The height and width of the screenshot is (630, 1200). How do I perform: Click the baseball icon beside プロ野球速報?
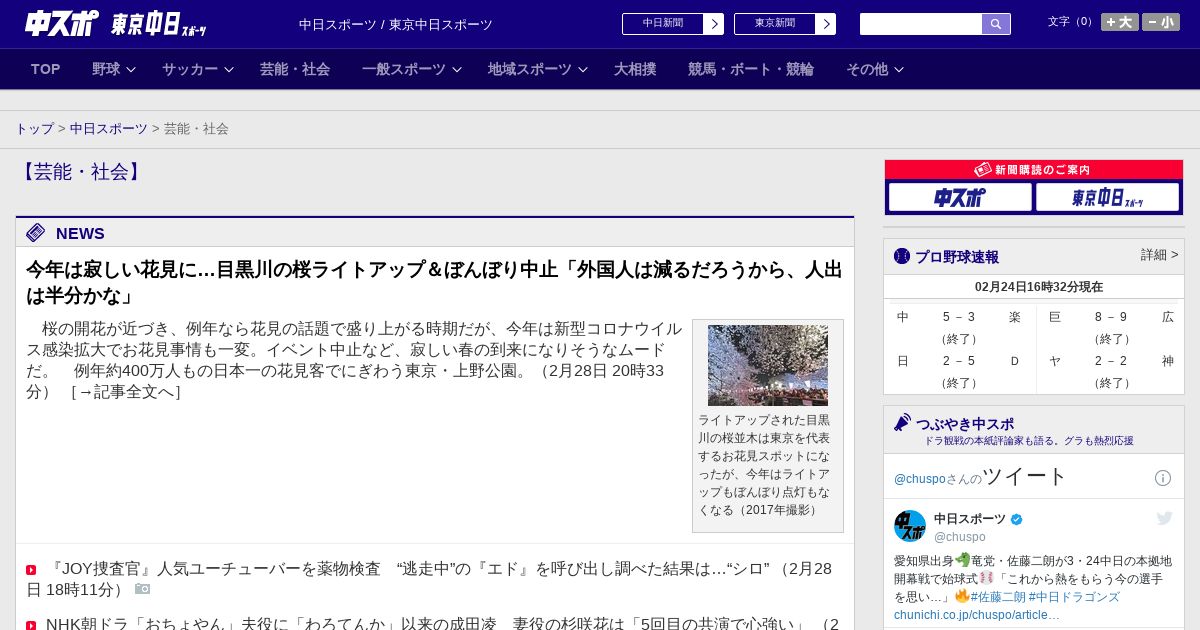pos(902,256)
